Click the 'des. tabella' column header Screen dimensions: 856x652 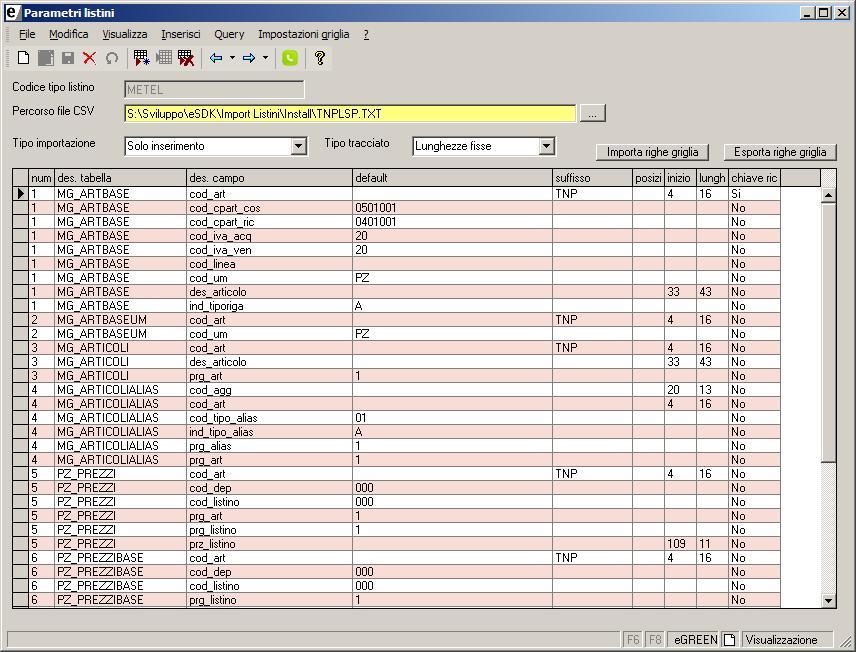120,178
